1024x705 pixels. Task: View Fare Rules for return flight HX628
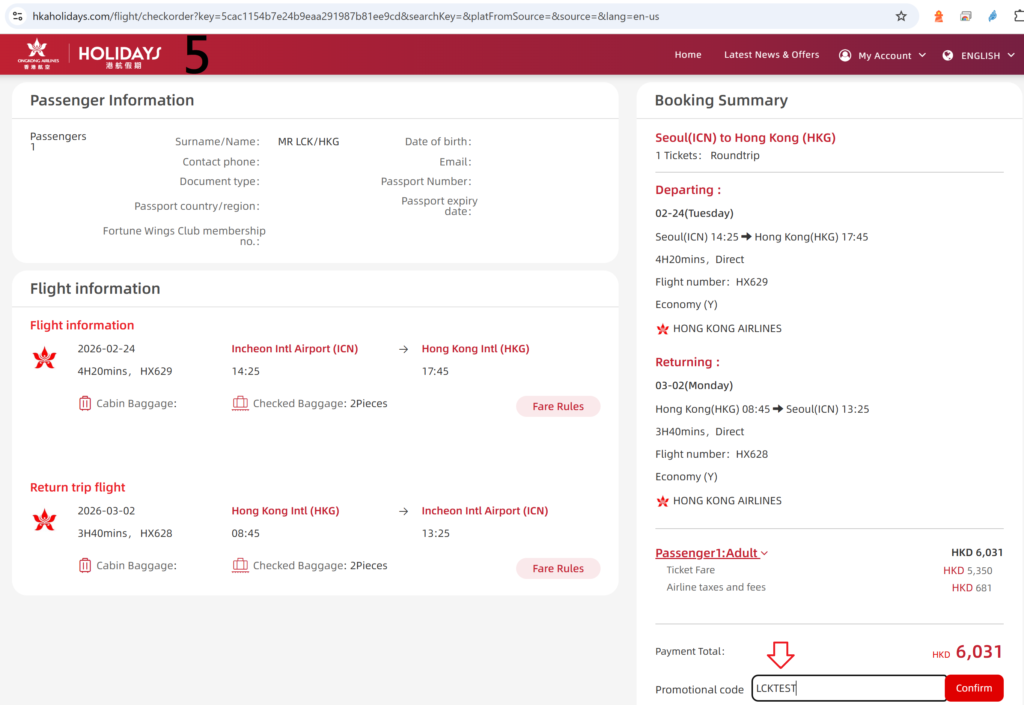(558, 568)
